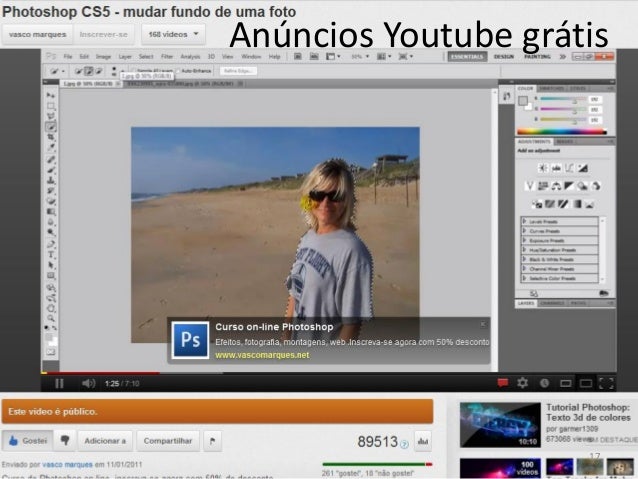
Task: Click Add to selection brush mode
Action: (88, 71)
